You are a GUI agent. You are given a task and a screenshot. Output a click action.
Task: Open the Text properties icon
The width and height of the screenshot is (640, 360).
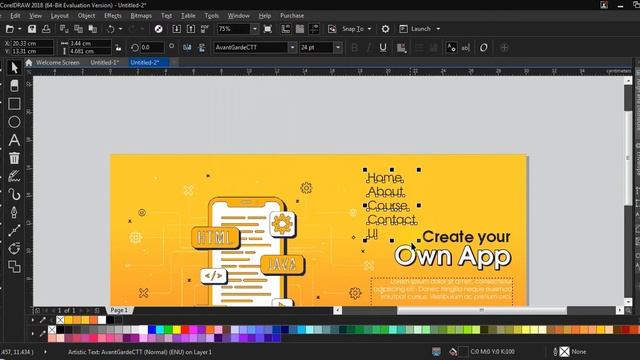[x=451, y=48]
